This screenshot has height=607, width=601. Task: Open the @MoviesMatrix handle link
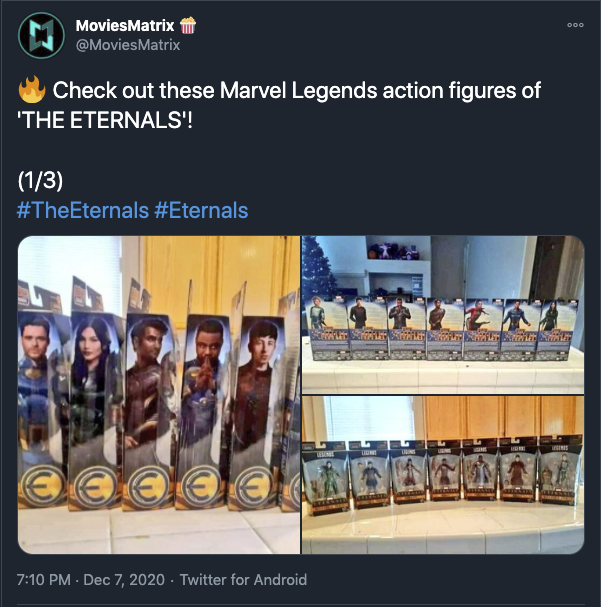pyautogui.click(x=128, y=45)
